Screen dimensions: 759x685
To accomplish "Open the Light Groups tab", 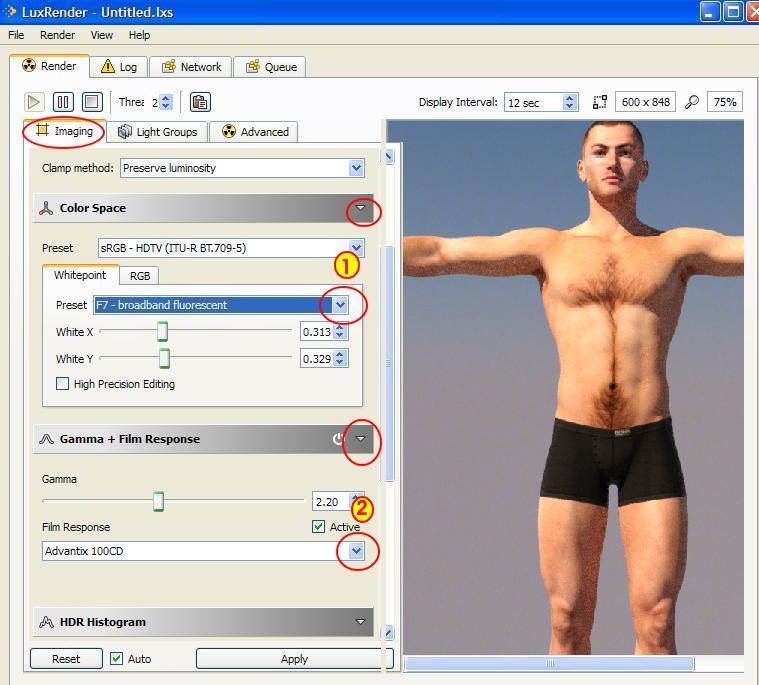I will point(157,132).
